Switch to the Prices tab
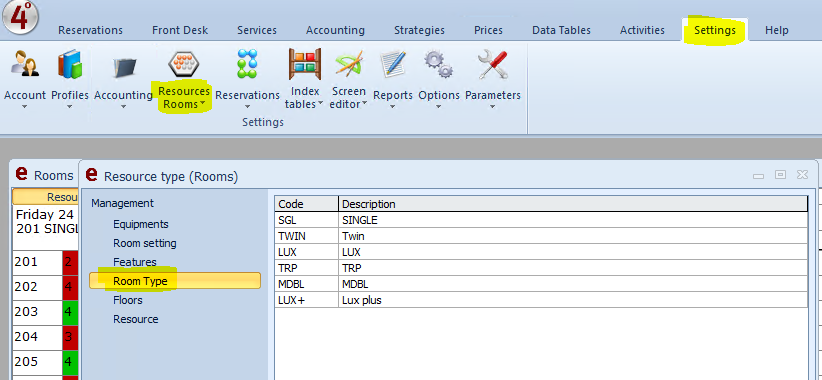 (488, 30)
